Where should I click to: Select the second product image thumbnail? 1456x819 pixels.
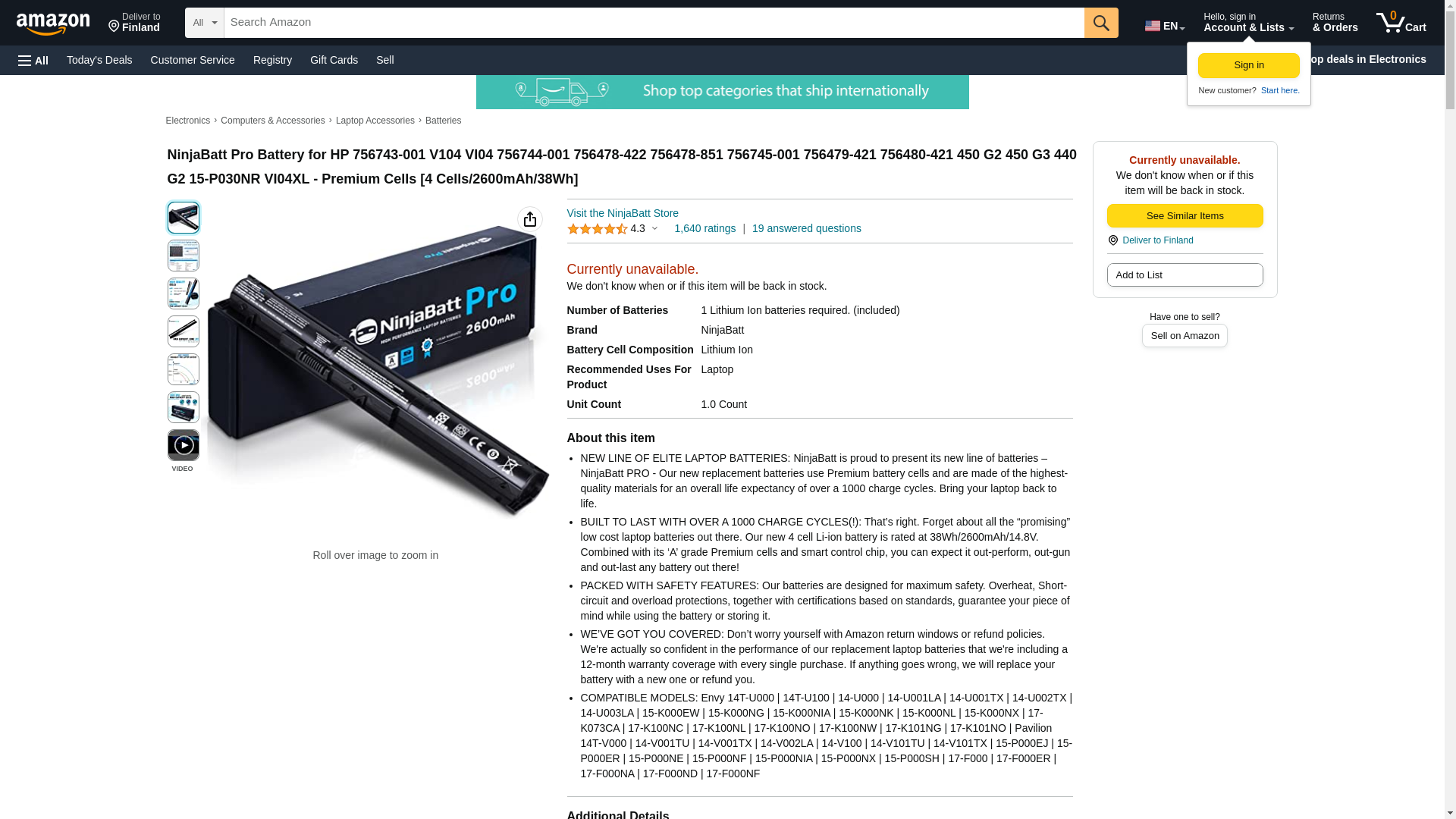click(x=184, y=256)
